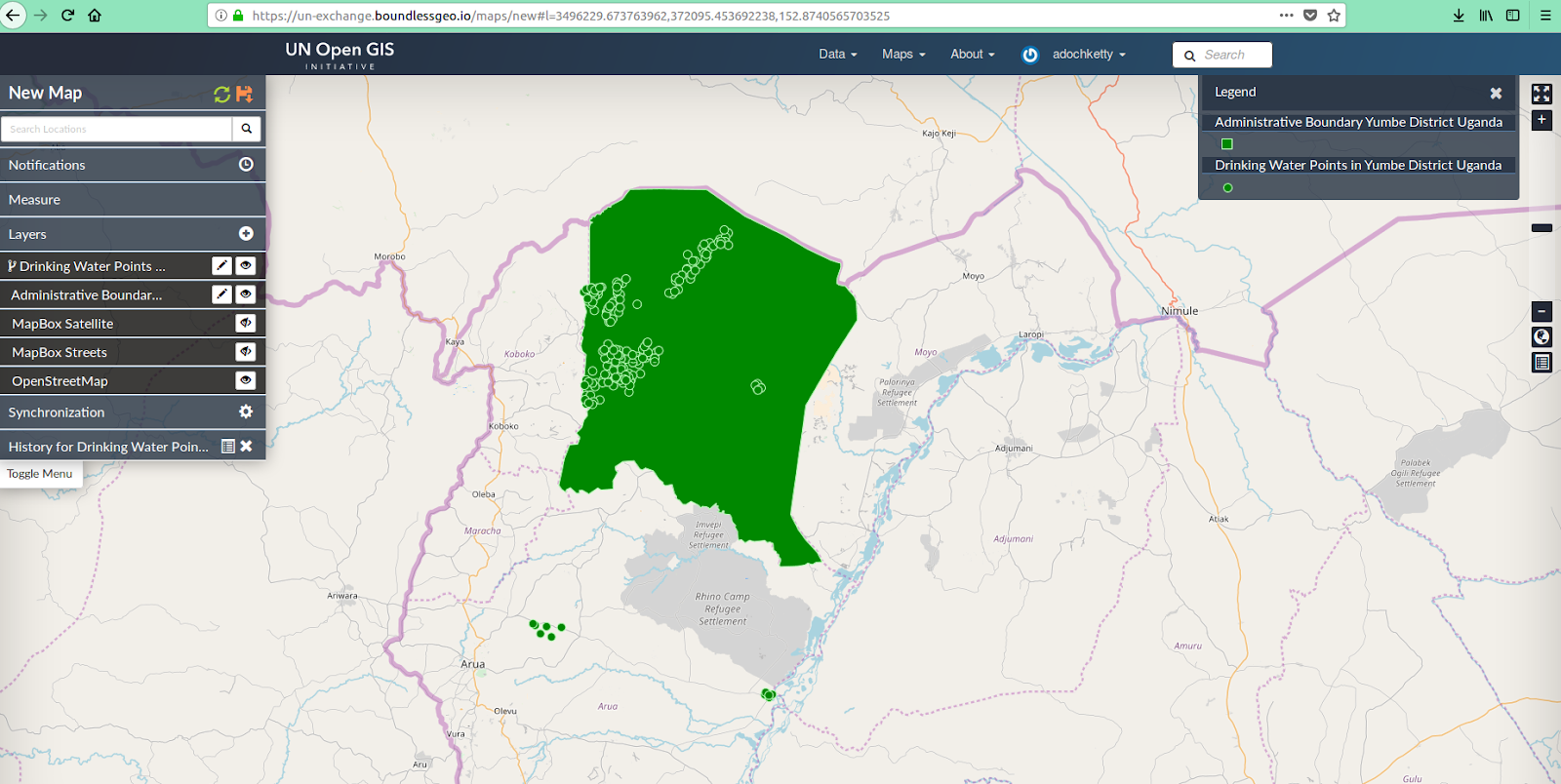Hide the Drinking Water Points layer
This screenshot has width=1561, height=784.
246,265
